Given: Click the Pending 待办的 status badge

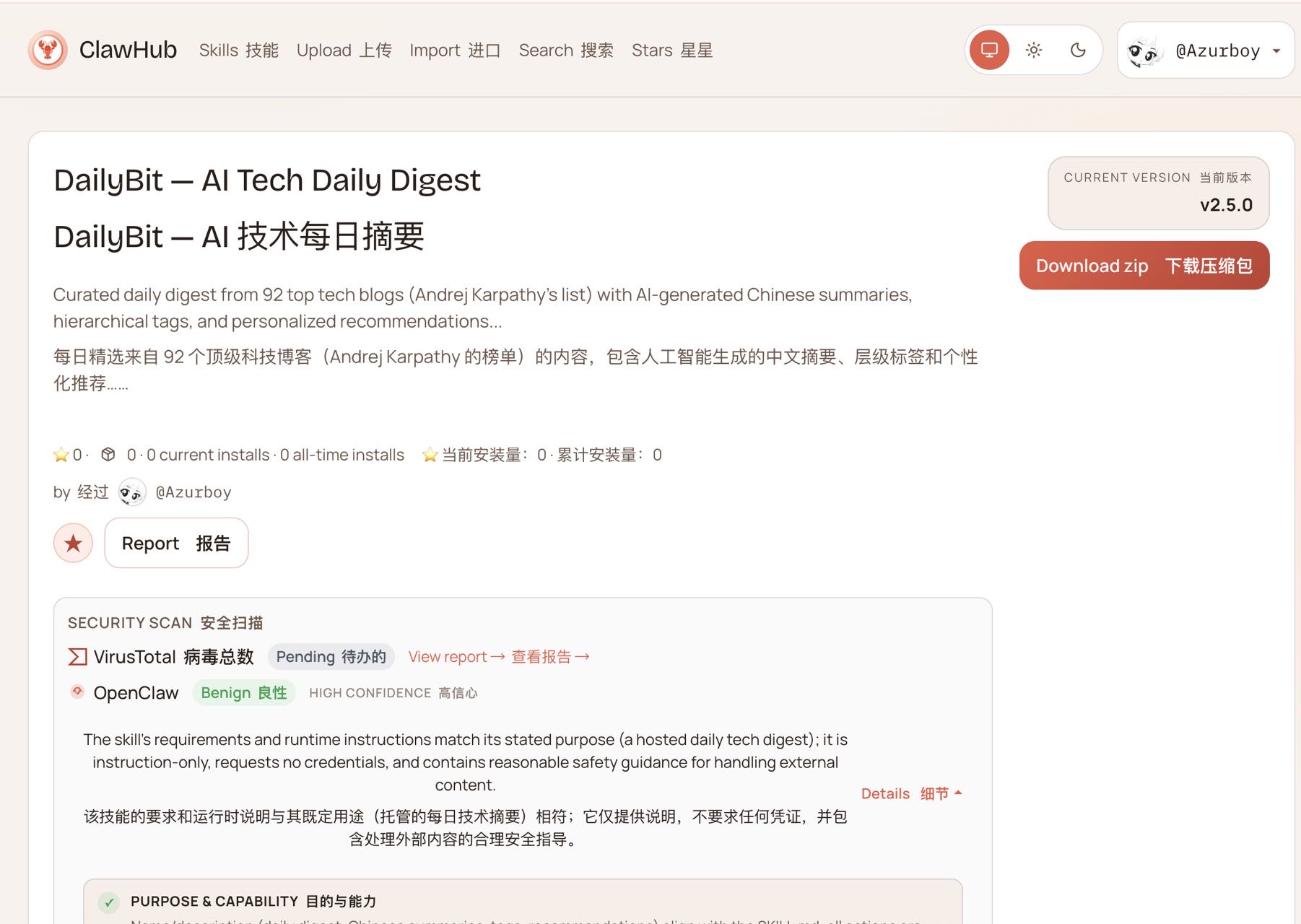Looking at the screenshot, I should coord(331,656).
